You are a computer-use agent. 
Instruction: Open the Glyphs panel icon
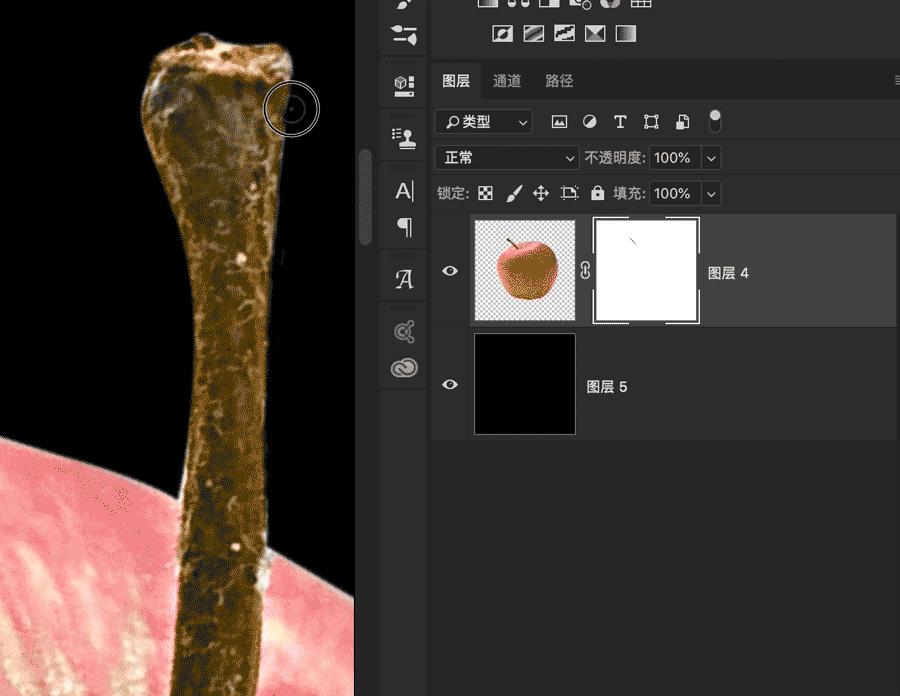(404, 280)
